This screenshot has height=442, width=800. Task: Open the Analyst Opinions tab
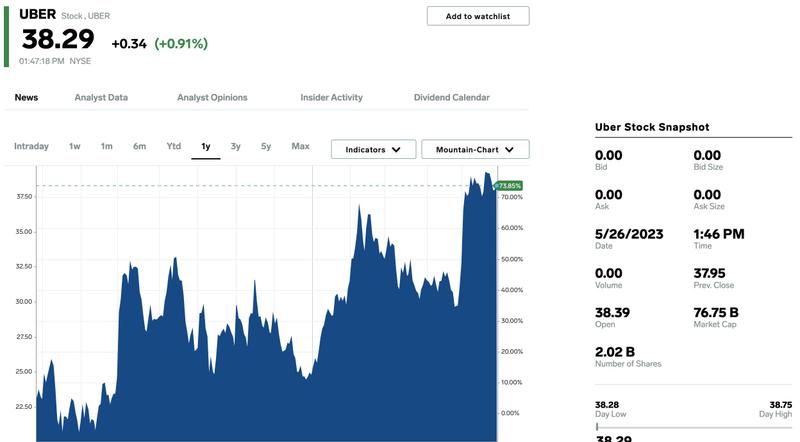pyautogui.click(x=212, y=97)
